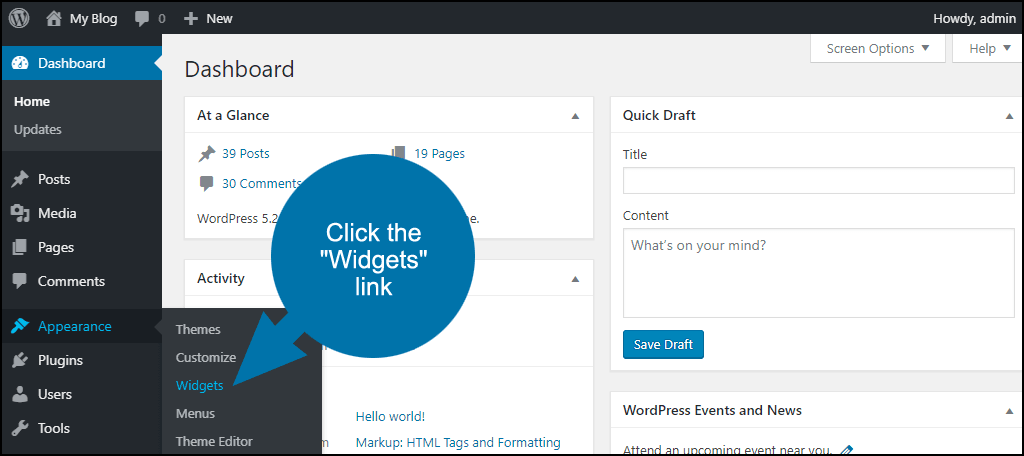The width and height of the screenshot is (1024, 456).
Task: Open the My Blog home icon
Action: point(54,18)
